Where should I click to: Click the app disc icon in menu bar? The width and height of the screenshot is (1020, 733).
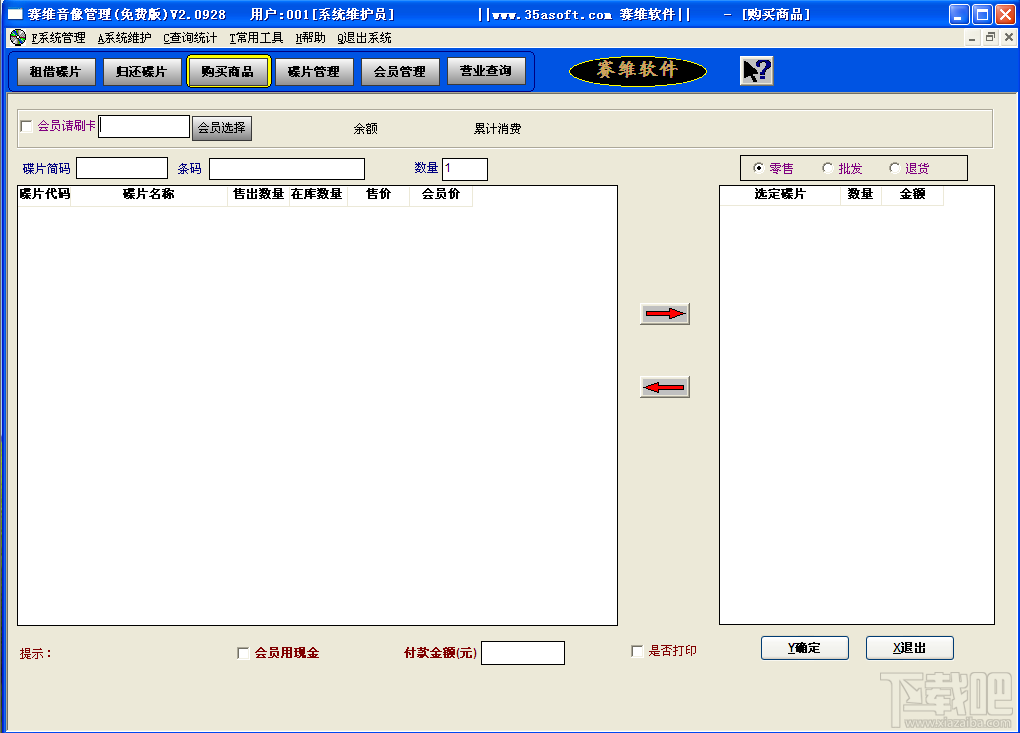18,38
